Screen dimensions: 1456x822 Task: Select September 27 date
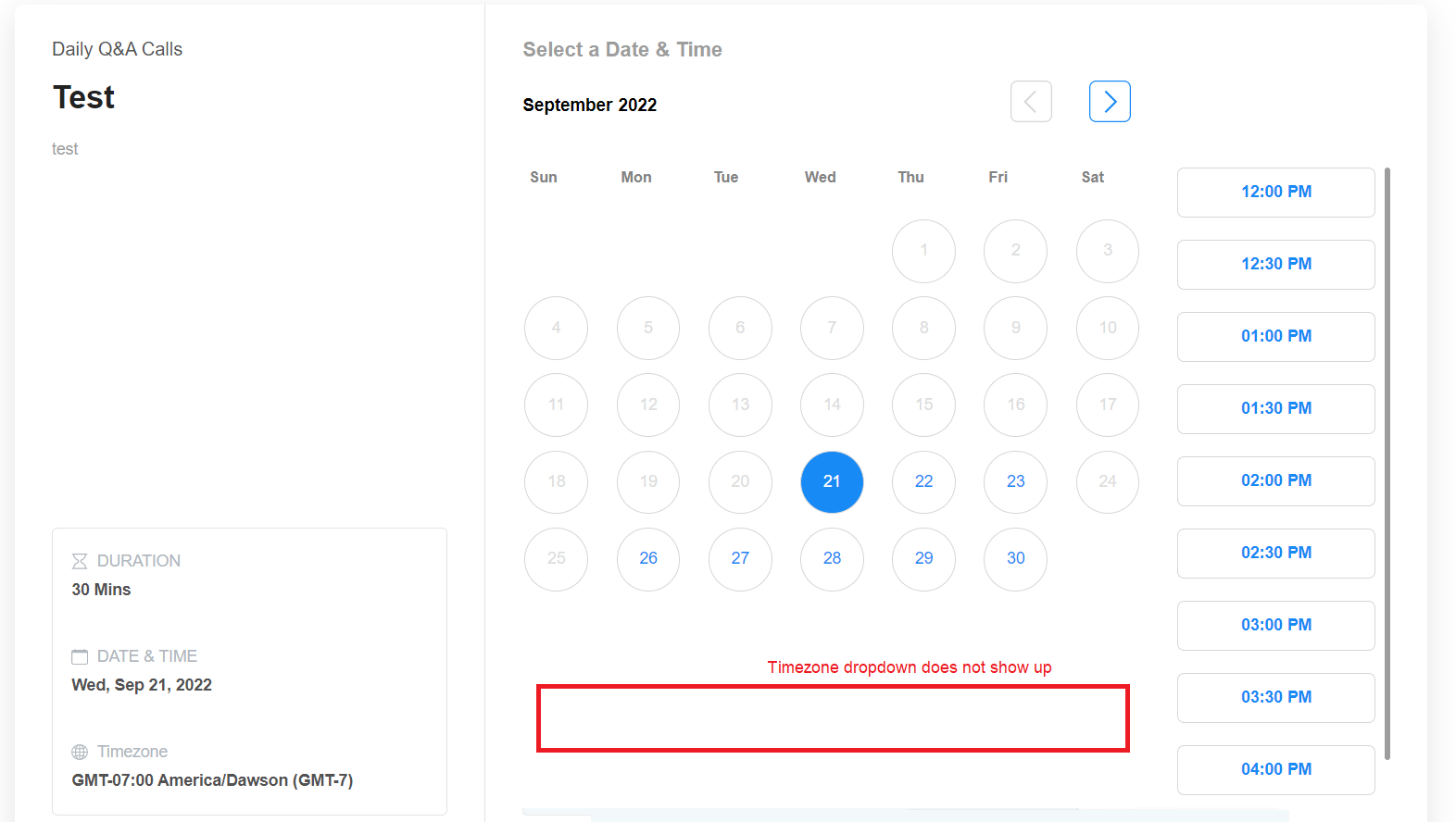click(x=740, y=558)
